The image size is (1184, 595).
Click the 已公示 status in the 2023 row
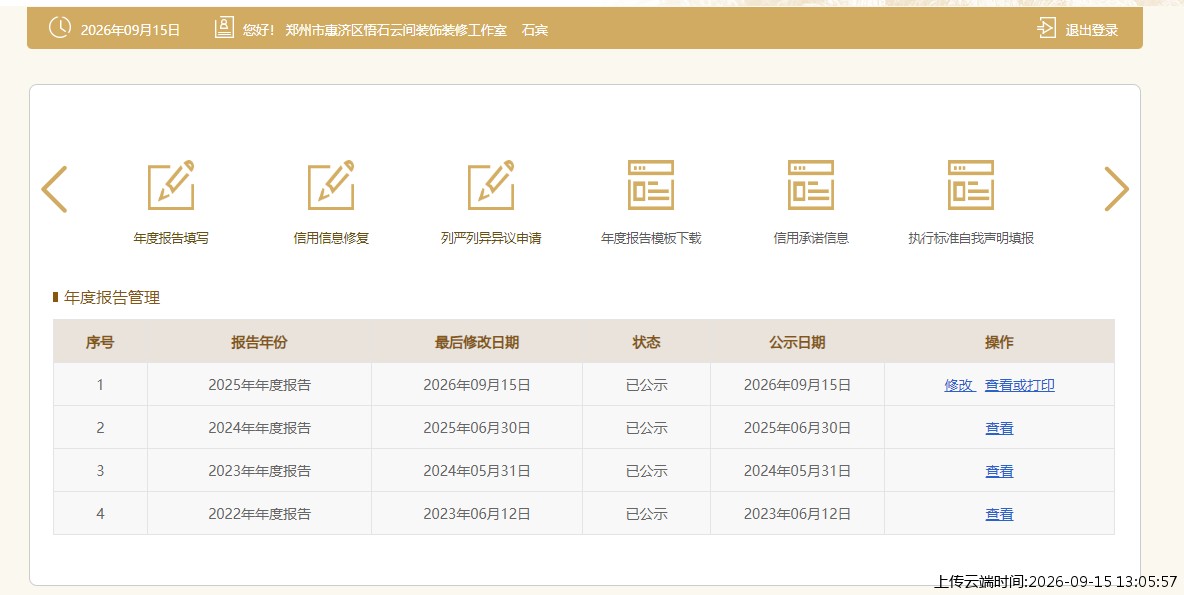coord(646,471)
